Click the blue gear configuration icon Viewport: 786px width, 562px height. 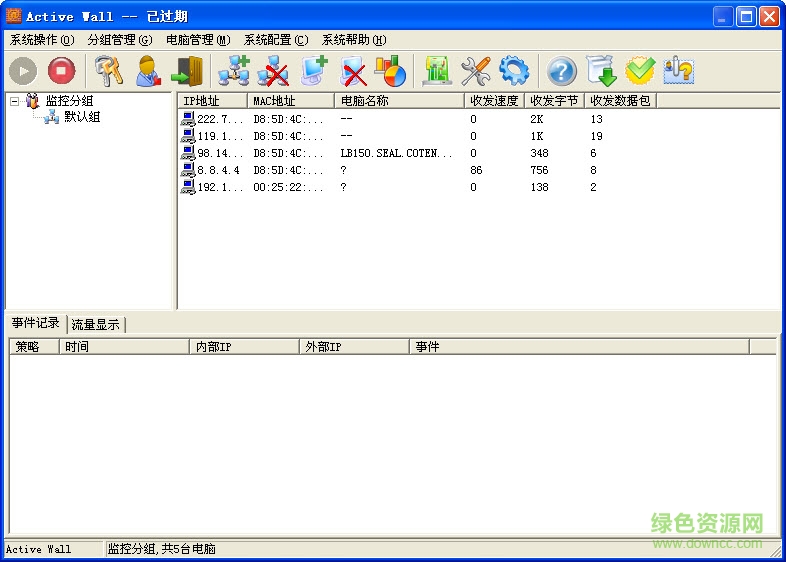[x=514, y=71]
